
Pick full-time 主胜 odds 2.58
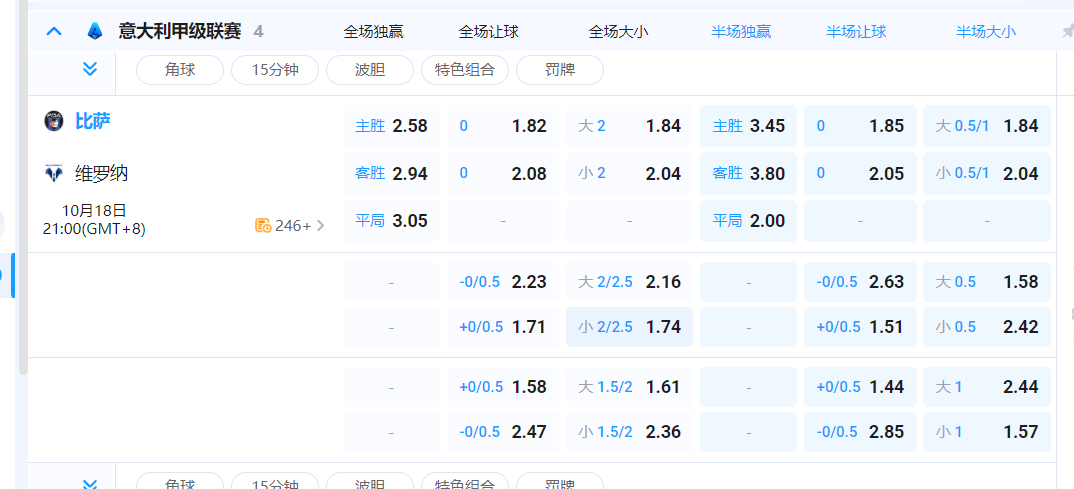click(392, 126)
